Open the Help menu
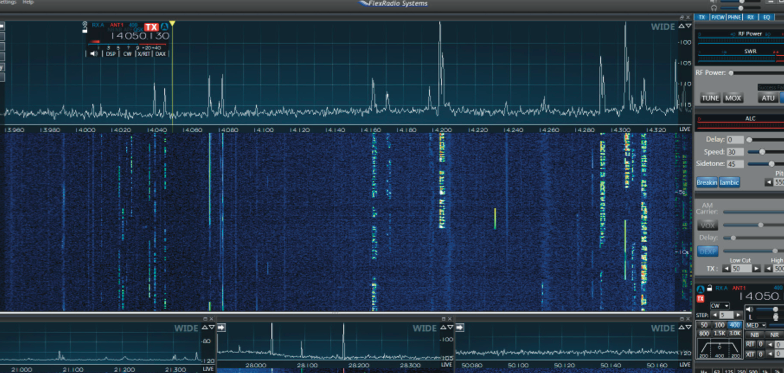784x373 pixels. coord(28,2)
